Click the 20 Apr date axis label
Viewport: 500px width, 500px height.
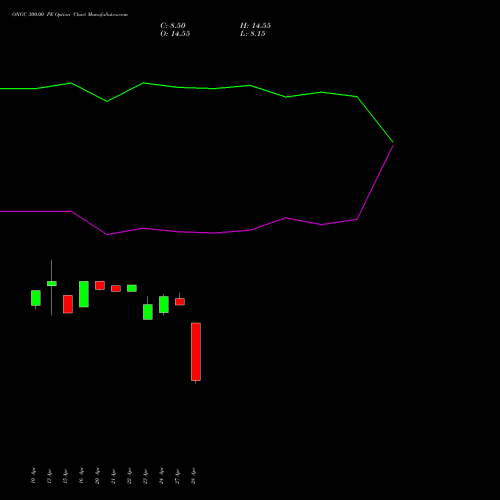point(97,476)
